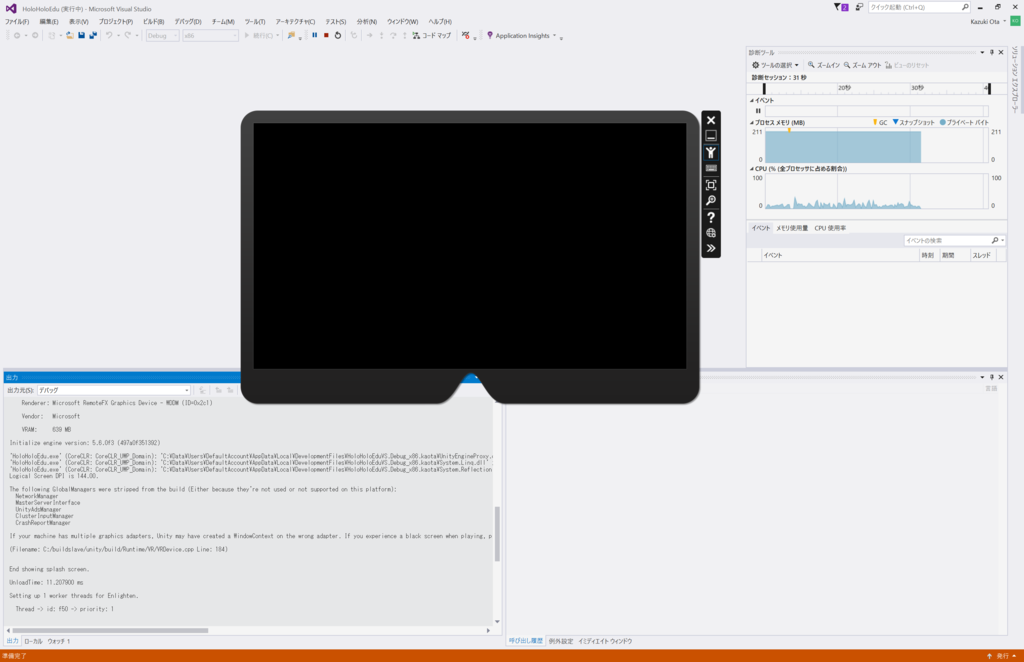The width and height of the screenshot is (1024, 662).
Task: Click ビューのリセット in diagnostic tools
Action: pyautogui.click(x=907, y=65)
